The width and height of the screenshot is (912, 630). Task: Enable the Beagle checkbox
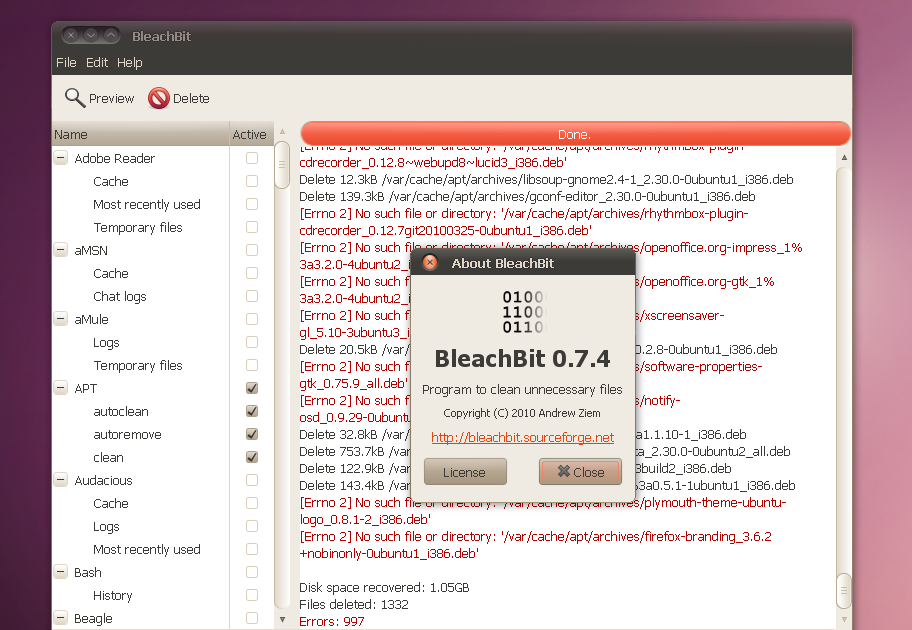tap(252, 618)
